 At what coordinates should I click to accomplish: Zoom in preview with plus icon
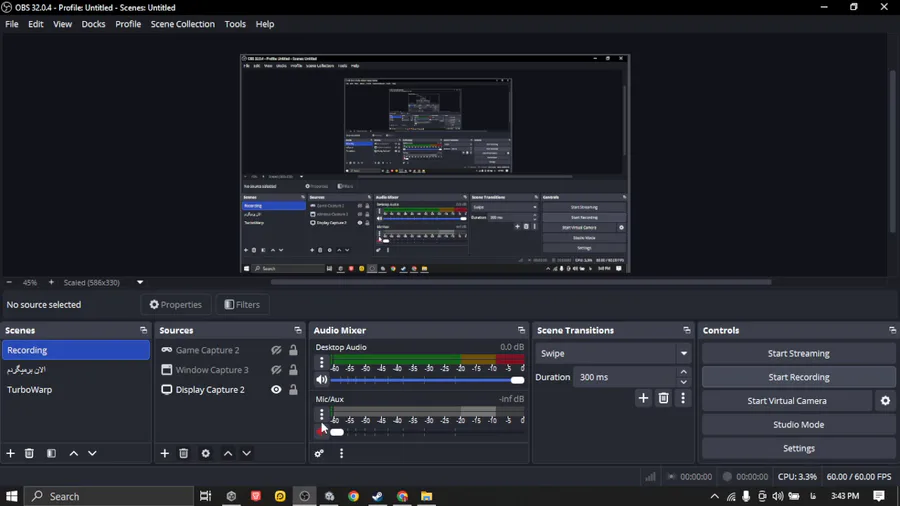pos(51,282)
